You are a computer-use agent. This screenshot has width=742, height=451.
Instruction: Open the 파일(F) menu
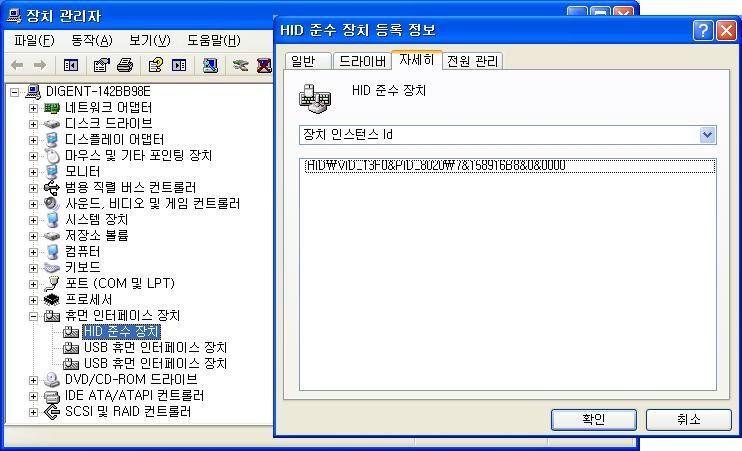point(34,40)
